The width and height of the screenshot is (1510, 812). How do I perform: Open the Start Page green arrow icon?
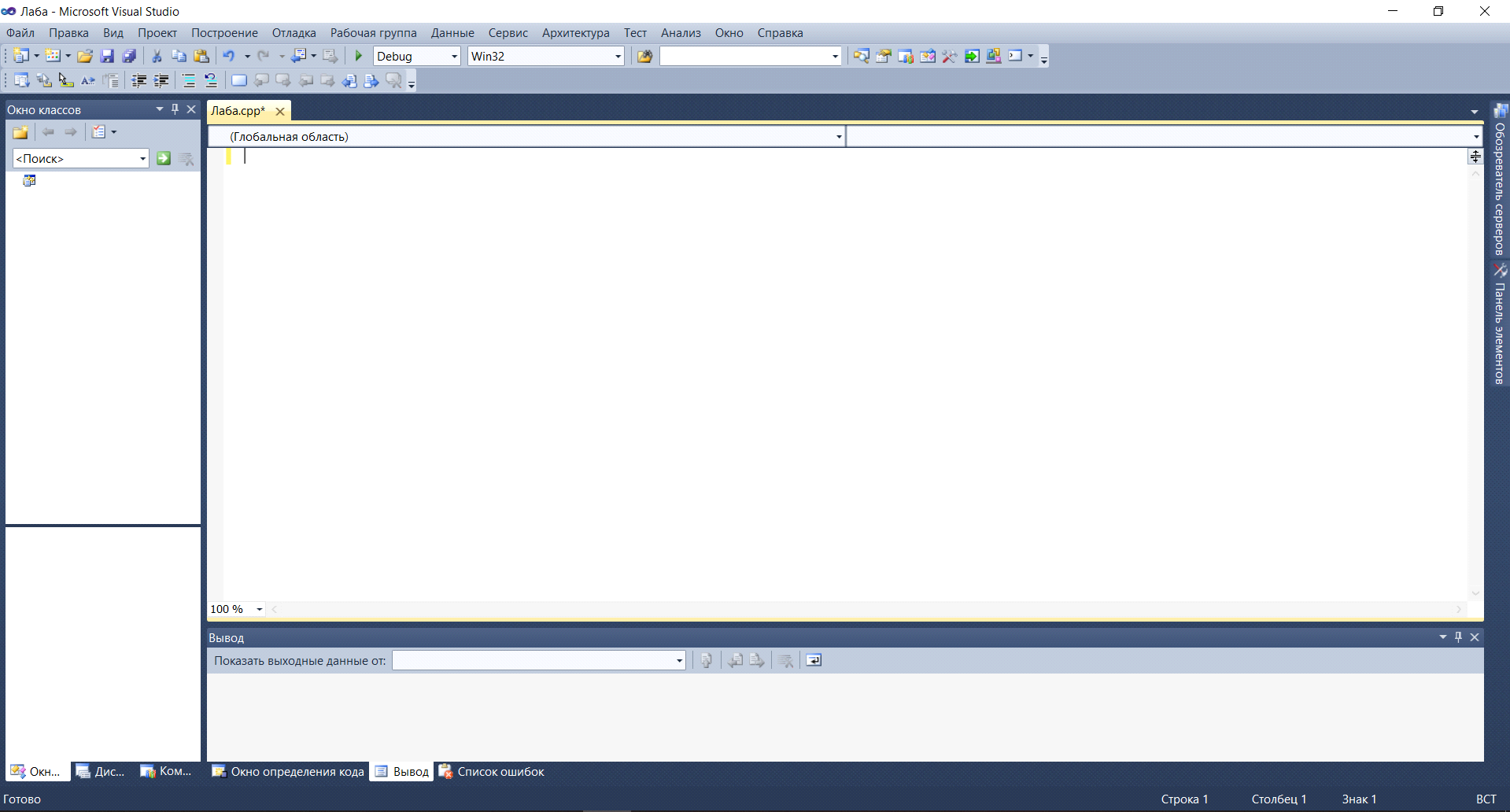[x=972, y=56]
